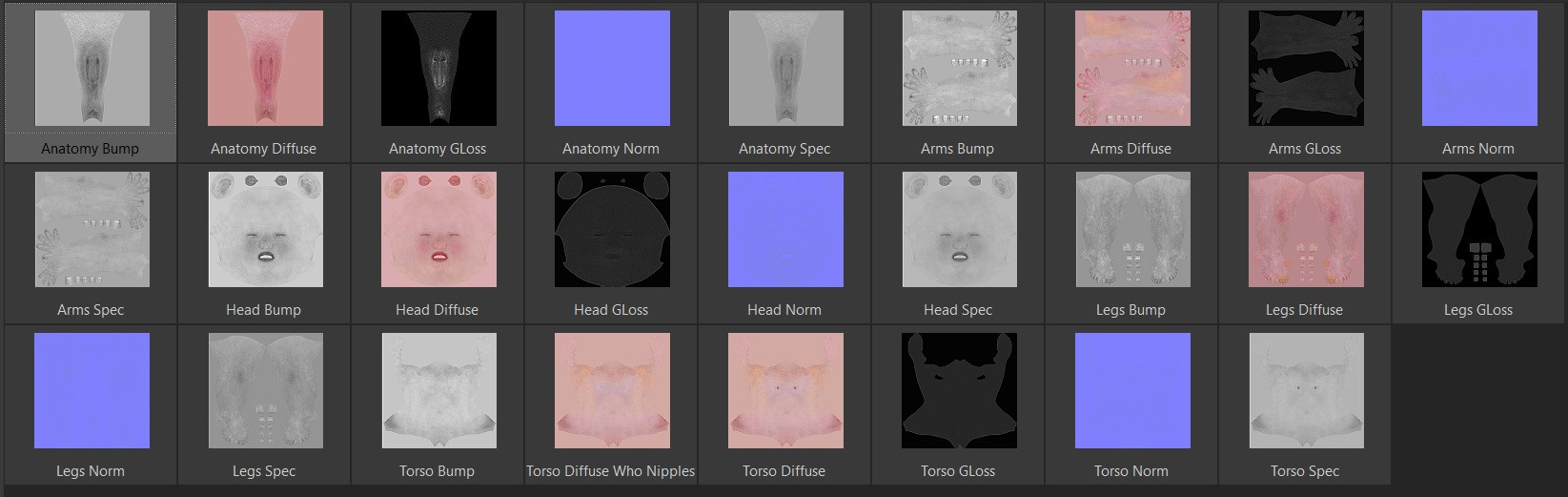Image resolution: width=1568 pixels, height=497 pixels.
Task: Select the Anatomy GLoss texture thumbnail
Action: pos(438,69)
